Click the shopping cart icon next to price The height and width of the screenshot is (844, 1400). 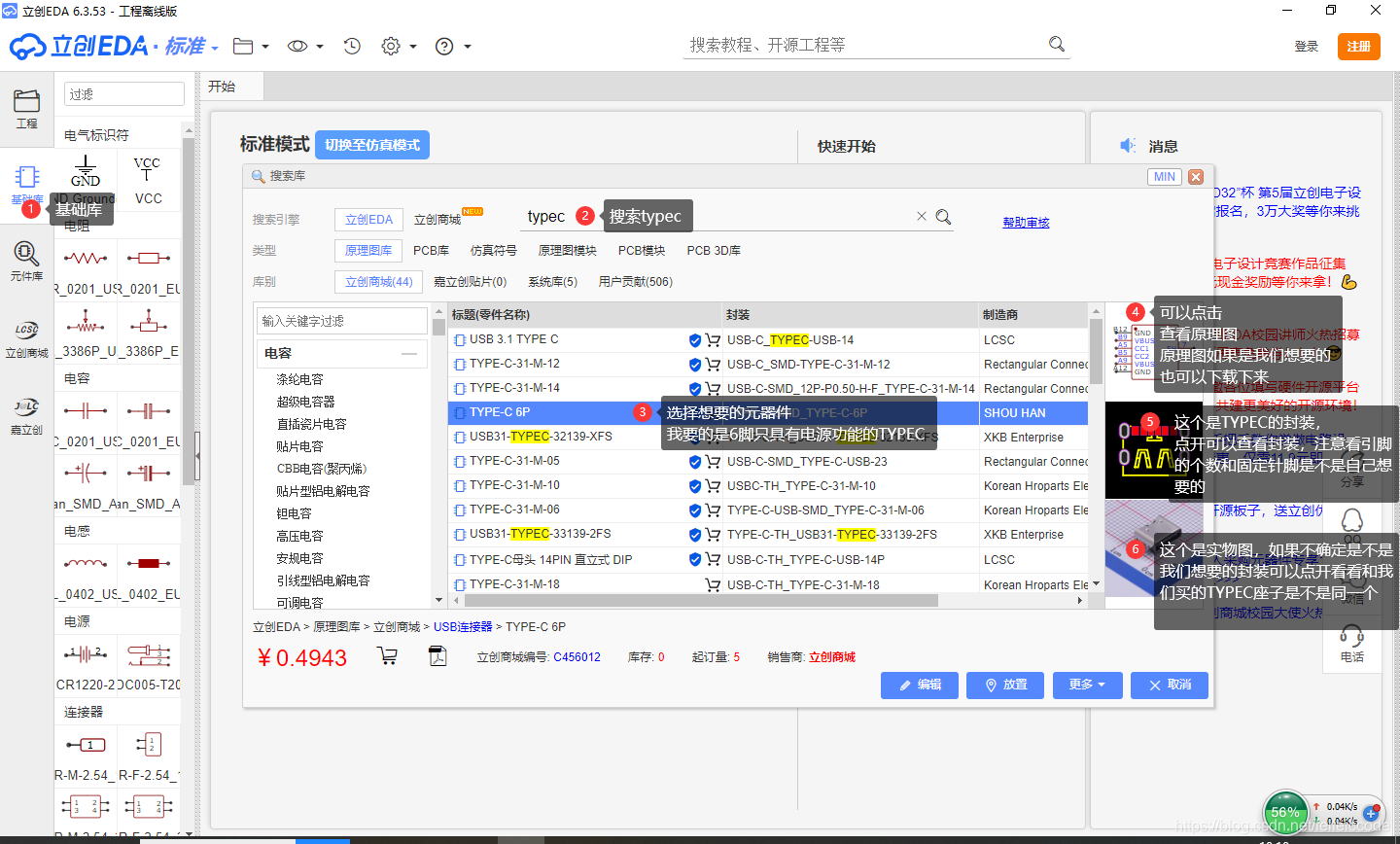coord(387,656)
